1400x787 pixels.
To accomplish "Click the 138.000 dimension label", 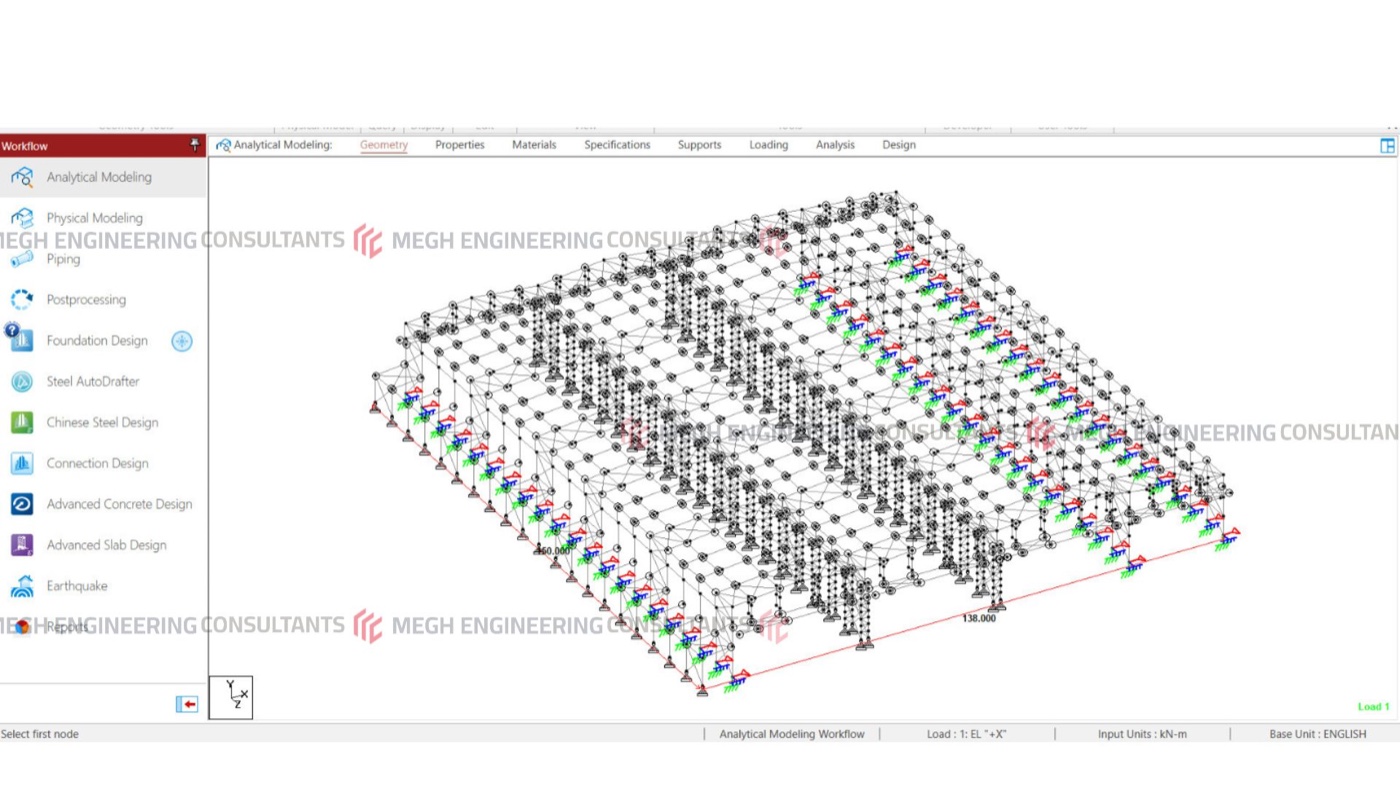I will pyautogui.click(x=979, y=618).
